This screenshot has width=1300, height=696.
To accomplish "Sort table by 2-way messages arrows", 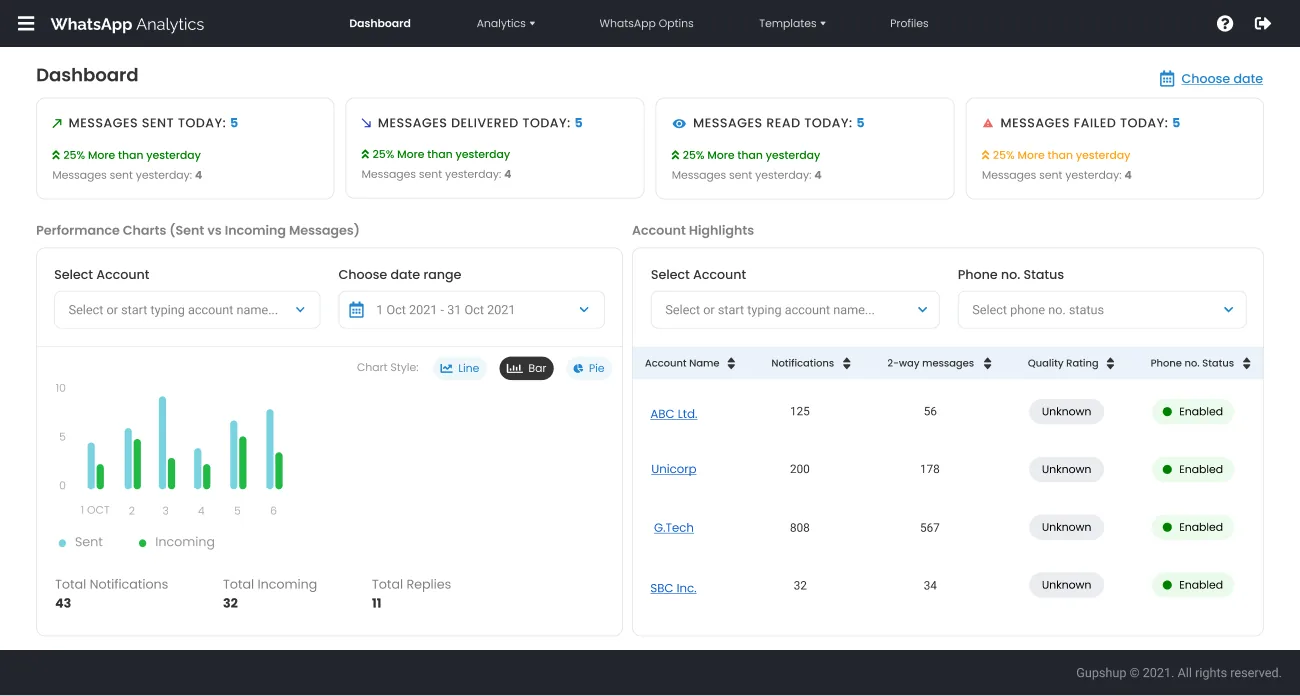I will click(x=987, y=364).
